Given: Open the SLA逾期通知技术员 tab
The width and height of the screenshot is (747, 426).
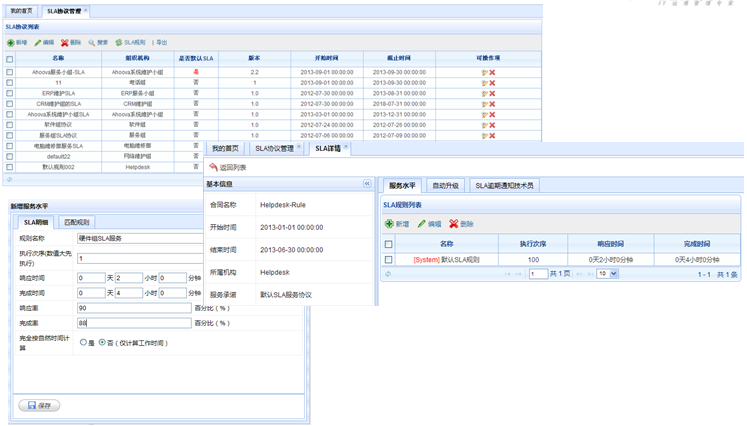Looking at the screenshot, I should click(504, 186).
